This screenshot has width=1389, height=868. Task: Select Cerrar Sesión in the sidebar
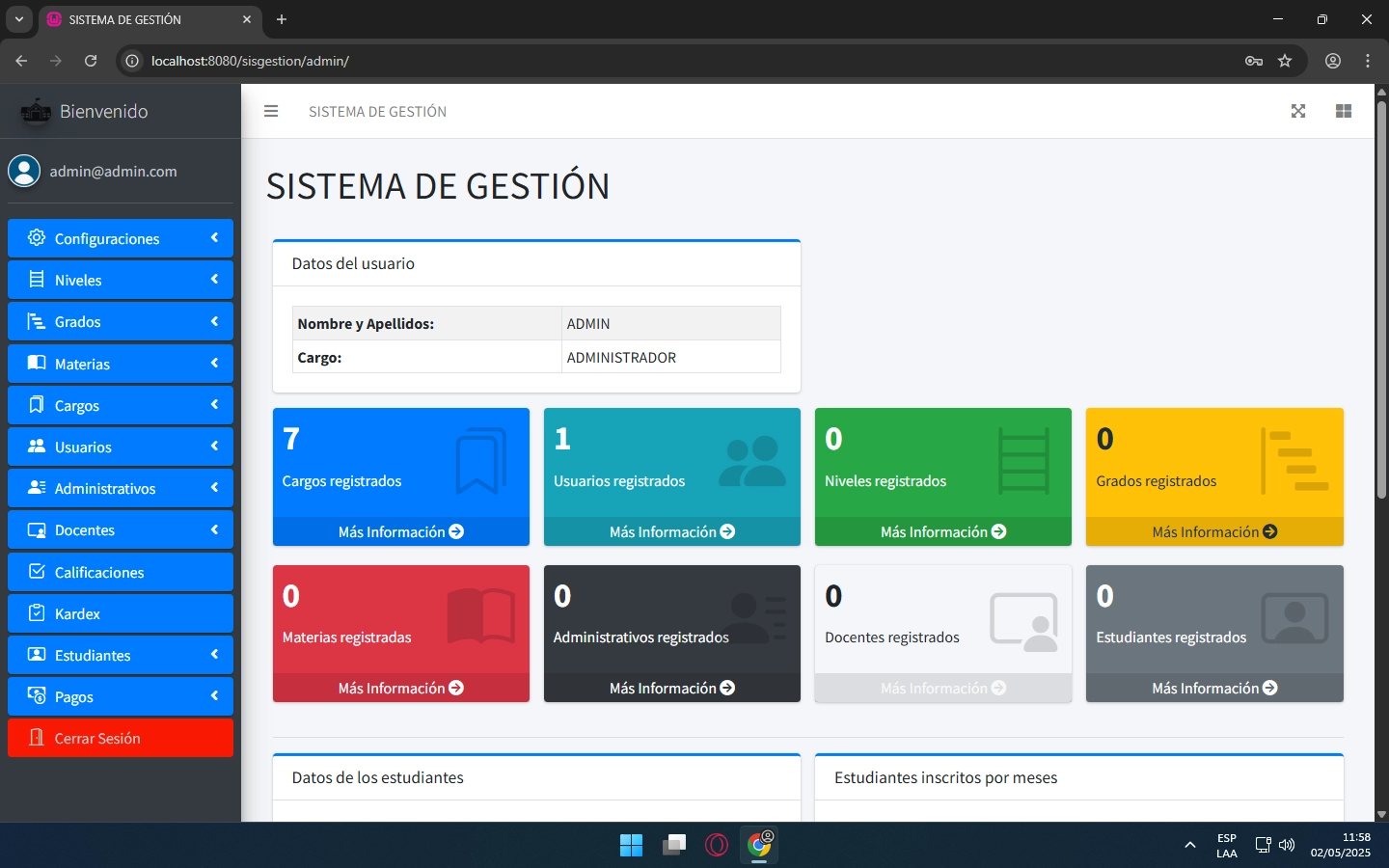[x=96, y=738]
